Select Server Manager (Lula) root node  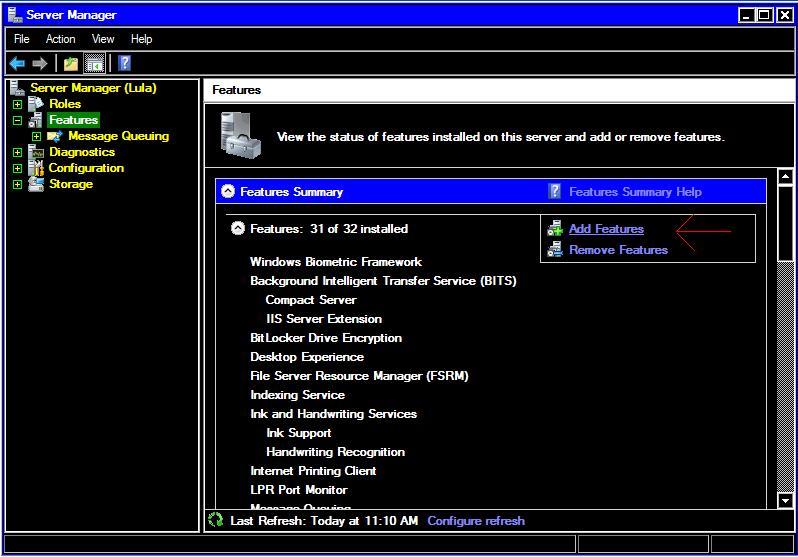93,88
